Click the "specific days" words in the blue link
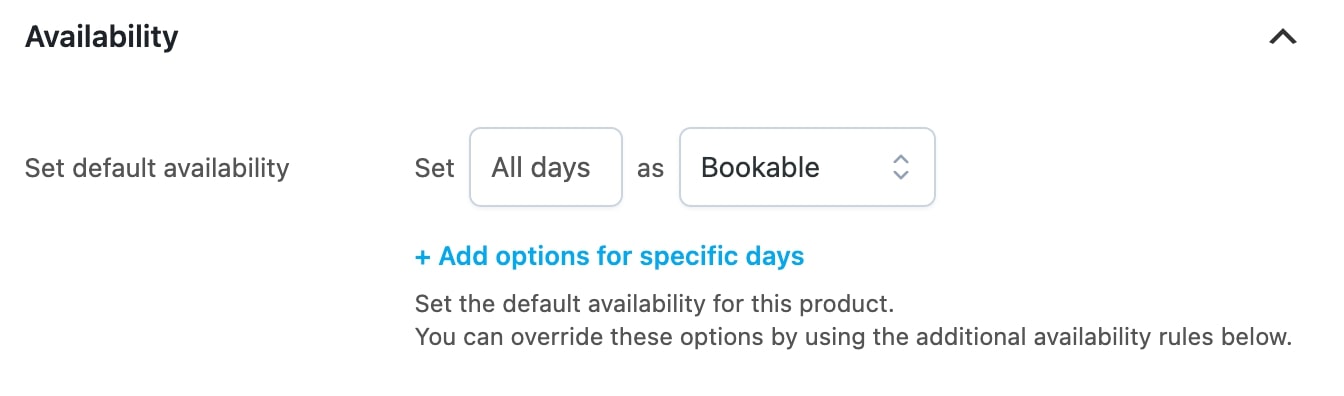Image resolution: width=1344 pixels, height=396 pixels. 722,256
